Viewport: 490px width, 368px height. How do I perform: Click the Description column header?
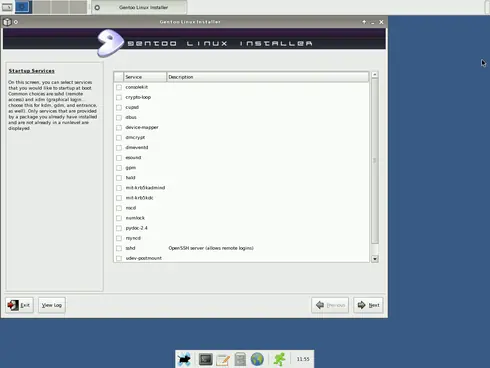(267, 77)
